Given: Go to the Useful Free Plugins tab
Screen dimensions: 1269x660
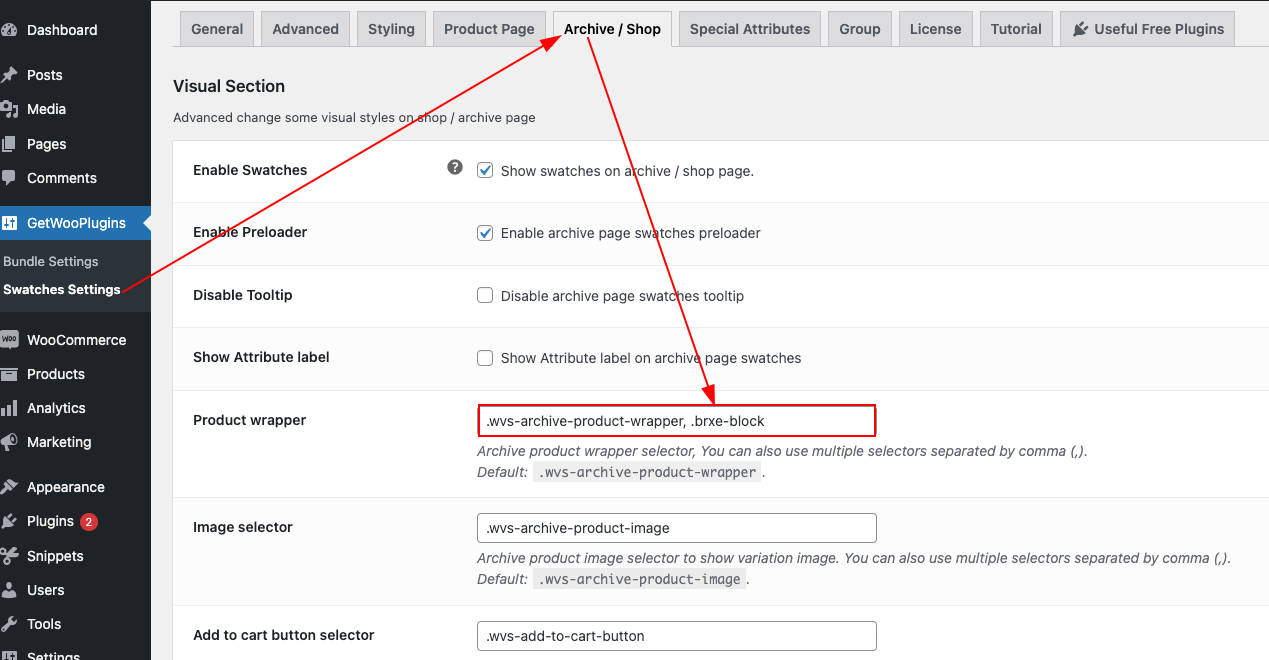Looking at the screenshot, I should coord(1148,29).
